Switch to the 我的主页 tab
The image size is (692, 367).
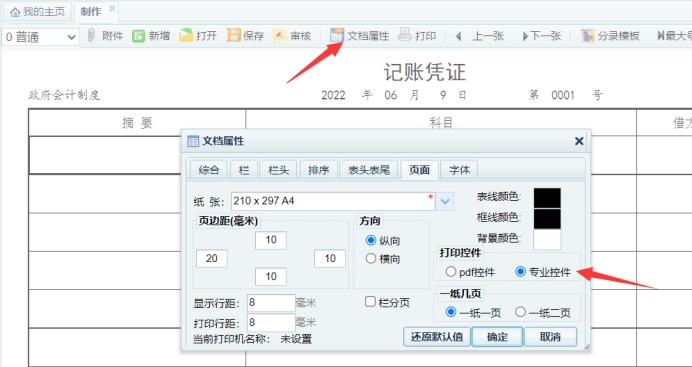[x=38, y=12]
